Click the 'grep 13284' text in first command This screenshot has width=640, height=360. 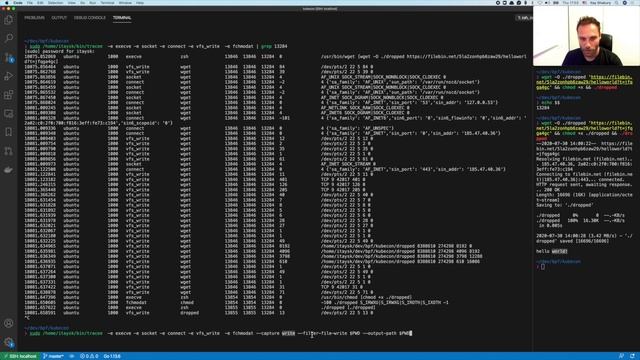pos(274,47)
